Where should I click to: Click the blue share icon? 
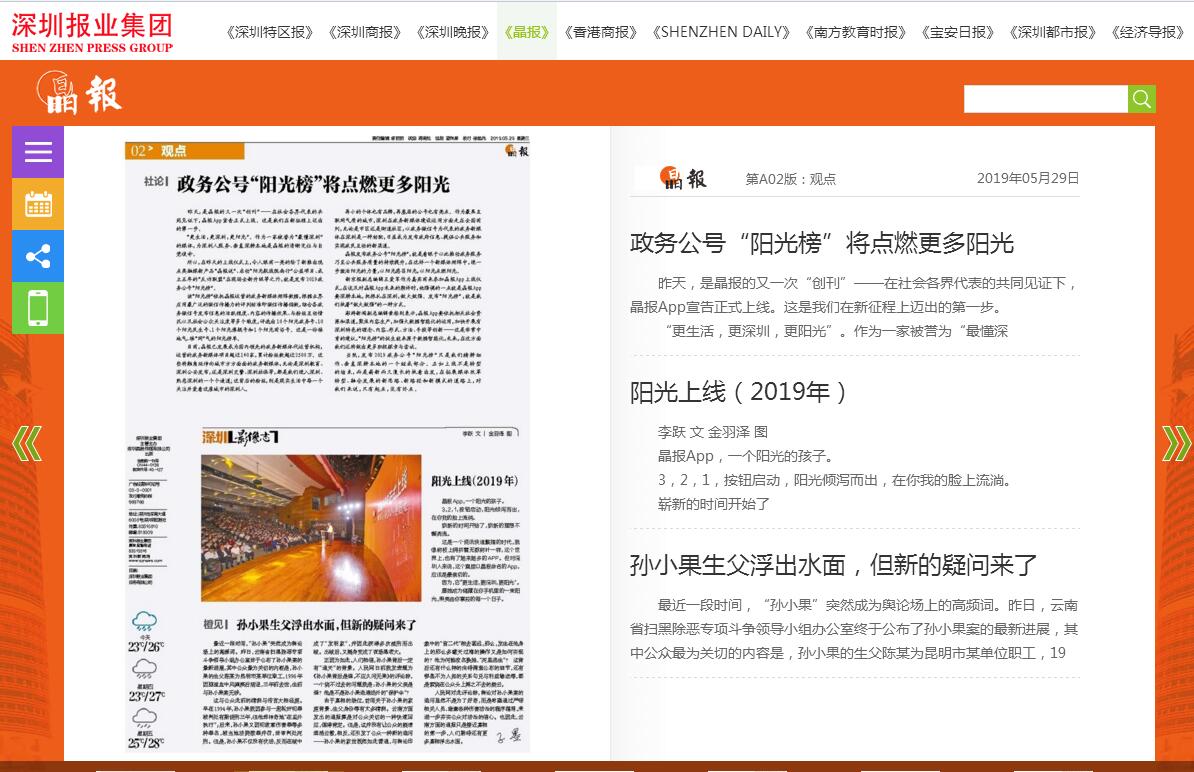coord(38,257)
